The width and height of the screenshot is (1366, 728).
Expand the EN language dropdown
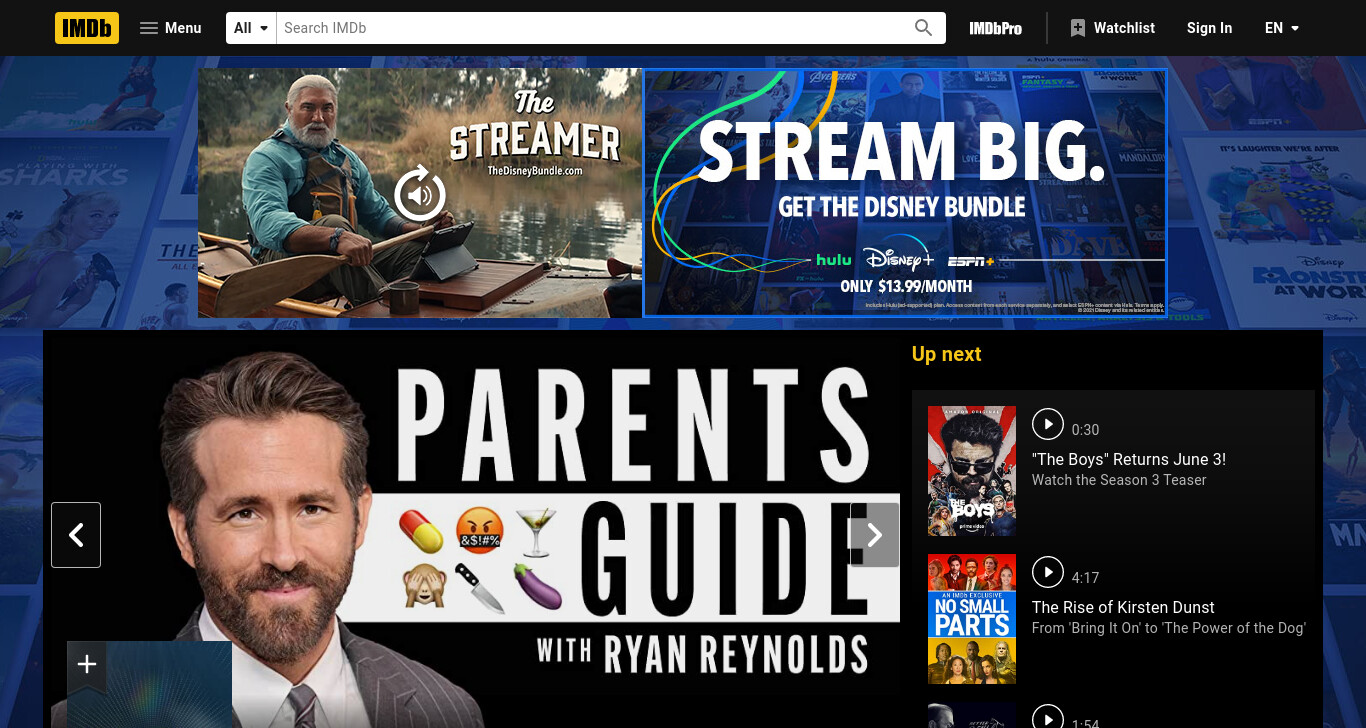(1282, 28)
